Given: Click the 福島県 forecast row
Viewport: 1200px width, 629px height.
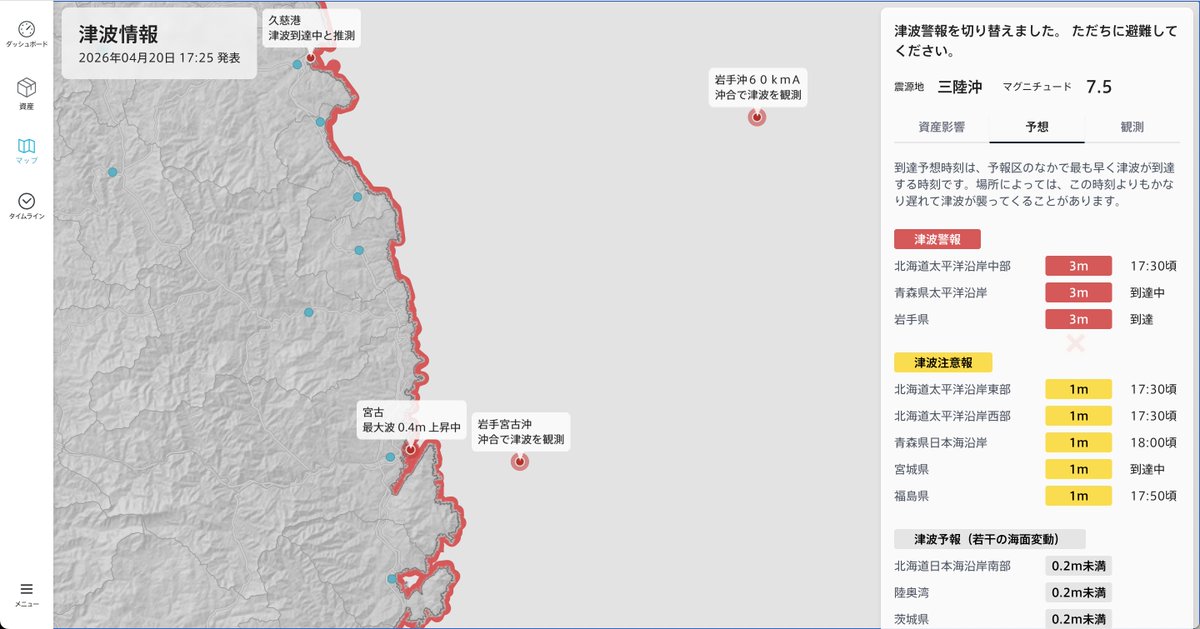Looking at the screenshot, I should pyautogui.click(x=1037, y=495).
